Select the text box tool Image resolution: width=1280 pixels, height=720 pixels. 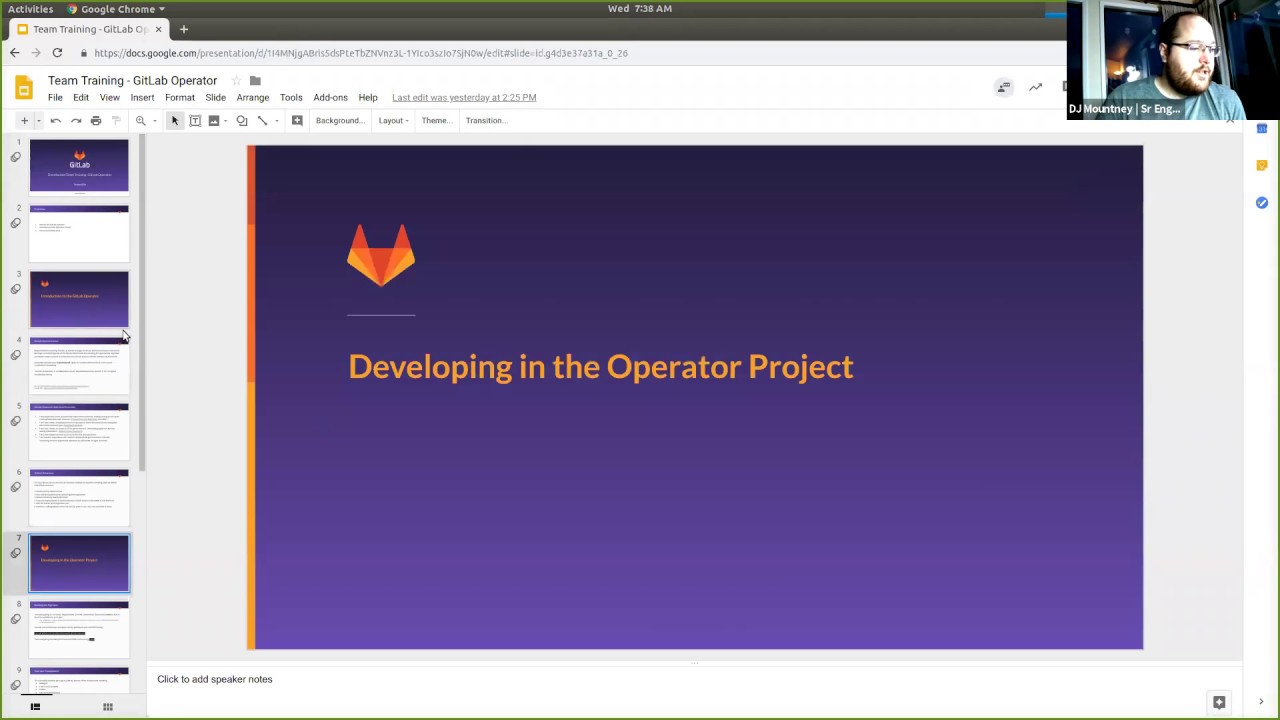click(x=195, y=120)
